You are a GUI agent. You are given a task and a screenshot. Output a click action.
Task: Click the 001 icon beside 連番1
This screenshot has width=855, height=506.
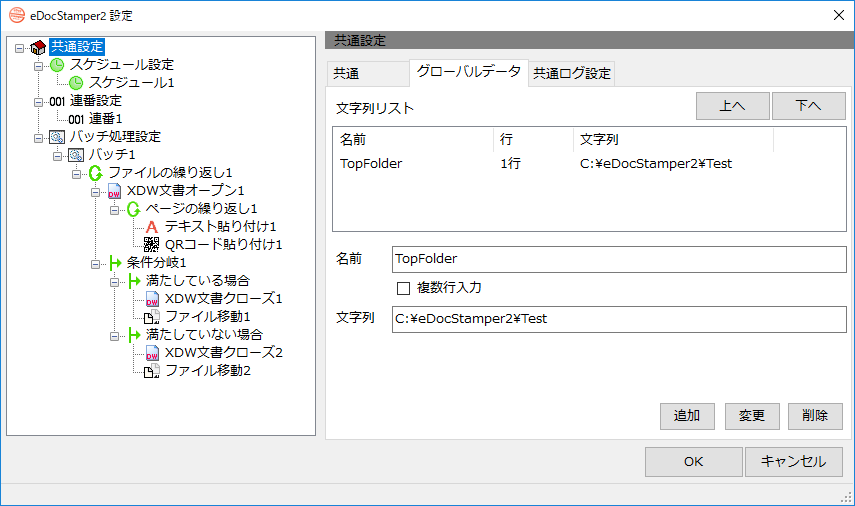(76, 119)
